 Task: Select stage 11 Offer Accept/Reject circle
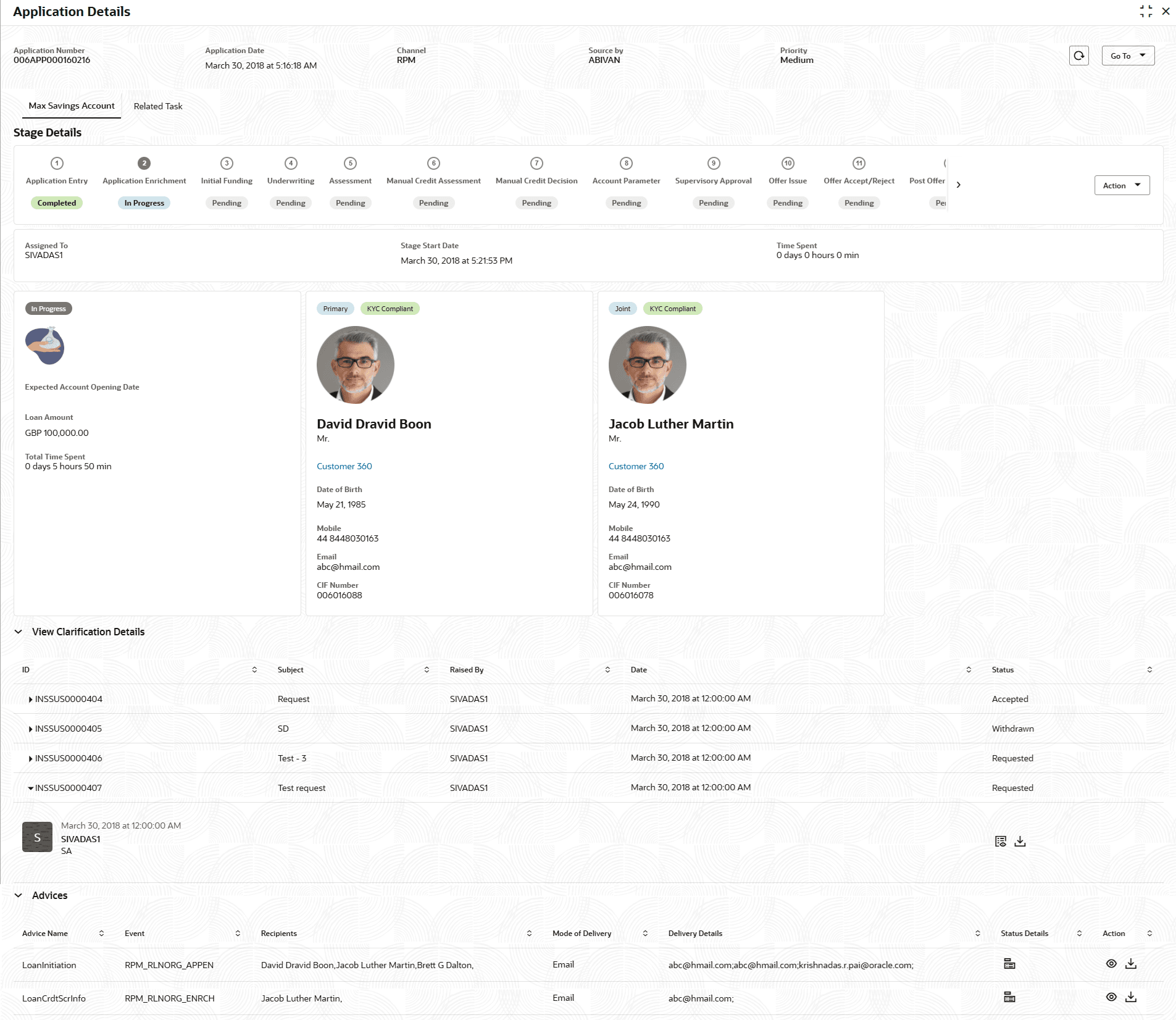point(859,163)
